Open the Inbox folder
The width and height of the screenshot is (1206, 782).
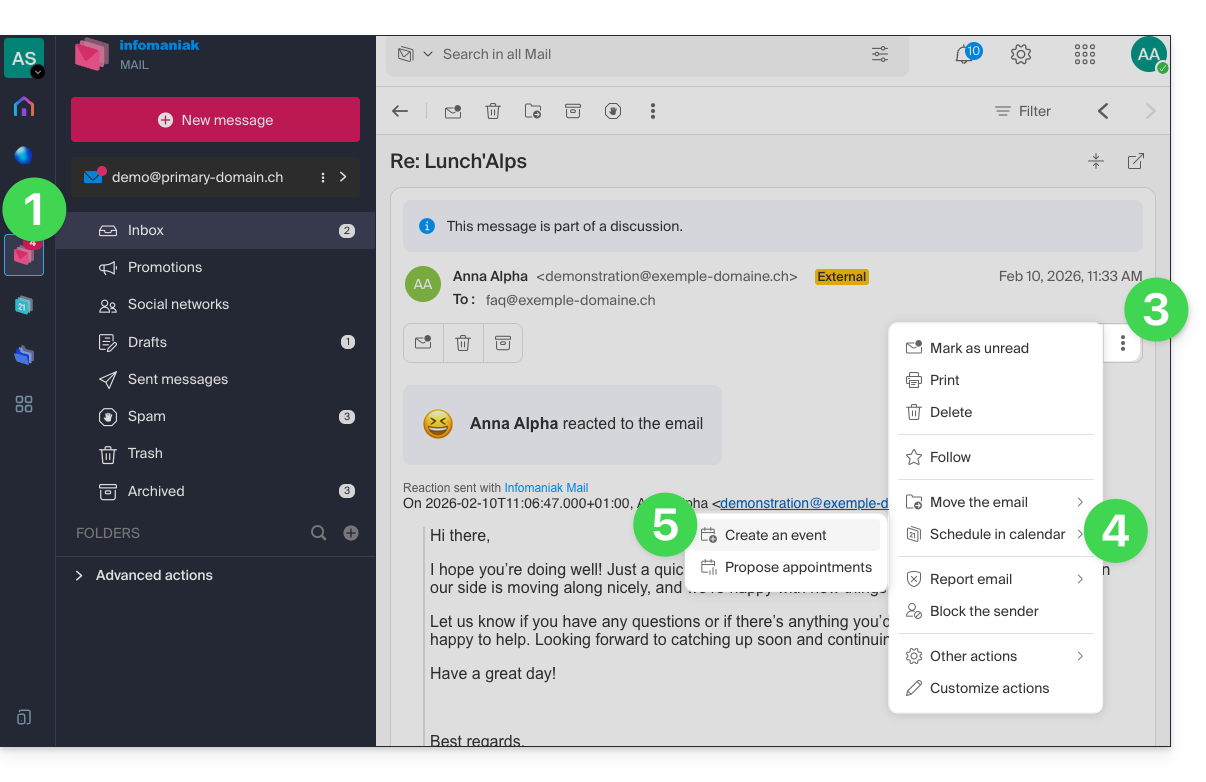click(x=215, y=230)
